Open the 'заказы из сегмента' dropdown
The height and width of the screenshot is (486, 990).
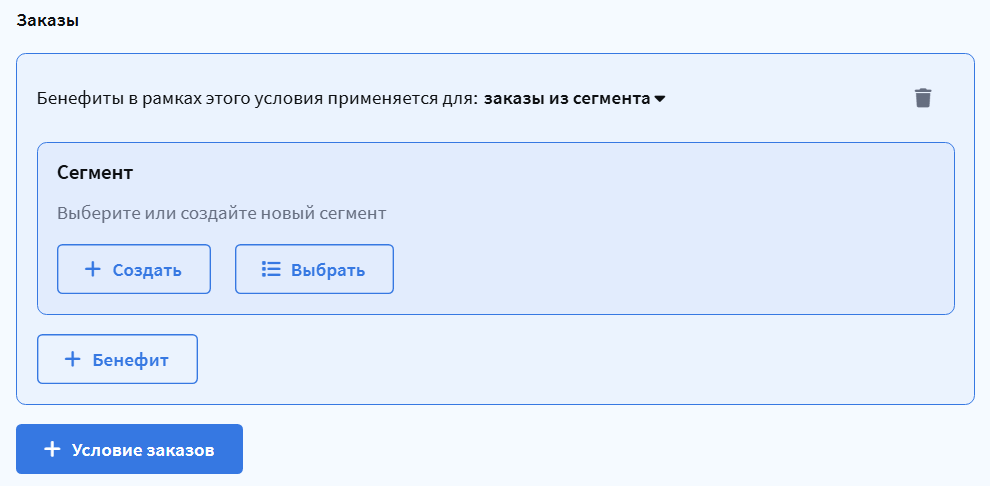[567, 99]
